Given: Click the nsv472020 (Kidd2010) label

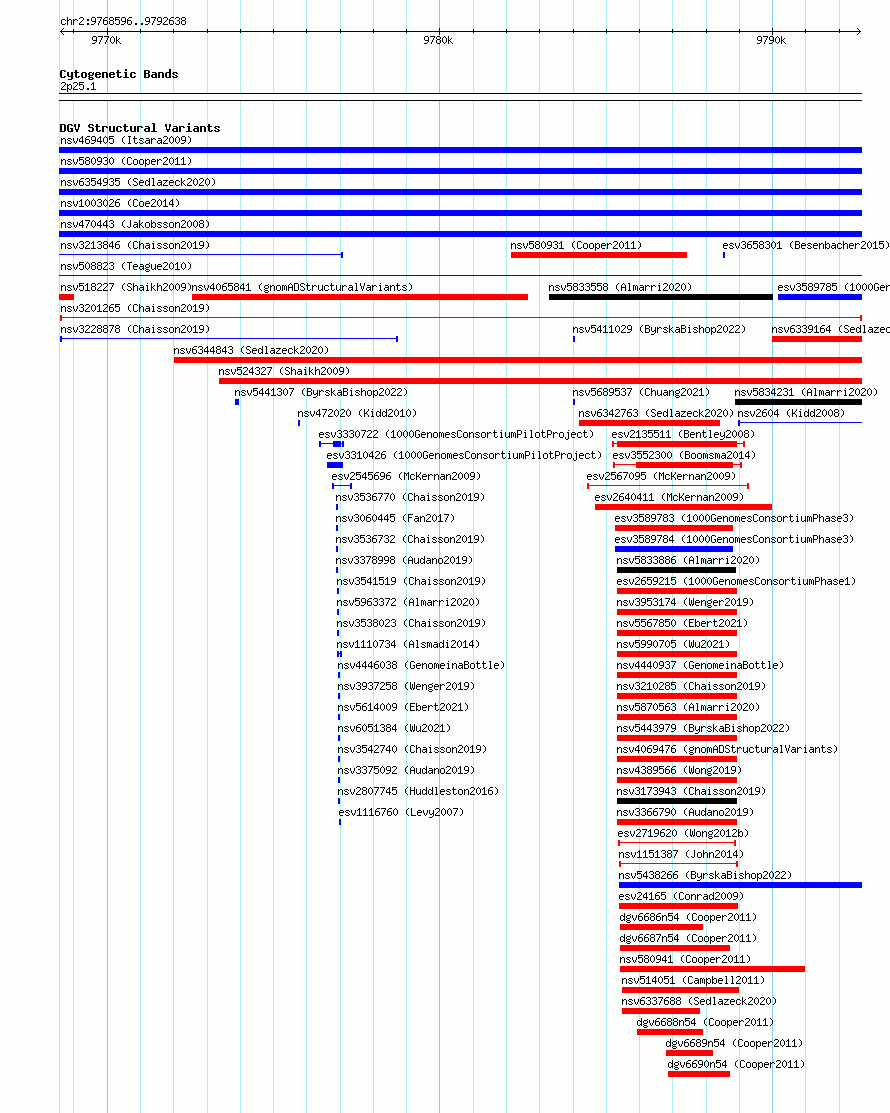Looking at the screenshot, I should click(357, 413).
